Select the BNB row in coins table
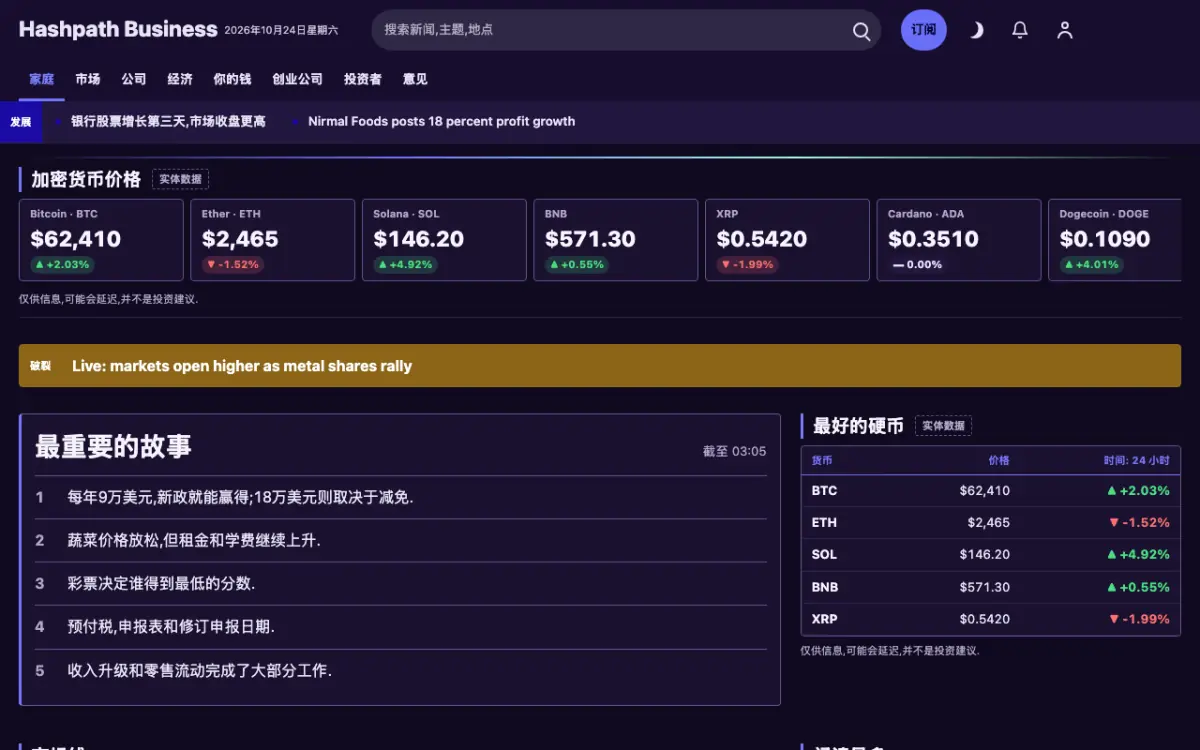 coord(991,587)
